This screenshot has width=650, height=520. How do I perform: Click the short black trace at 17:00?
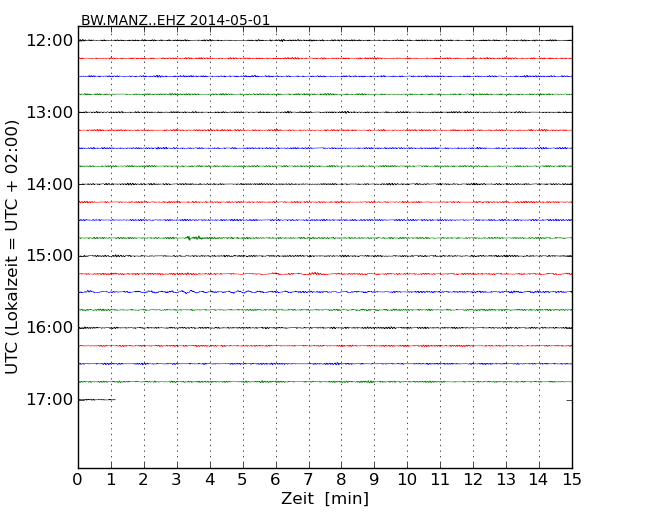[97, 400]
